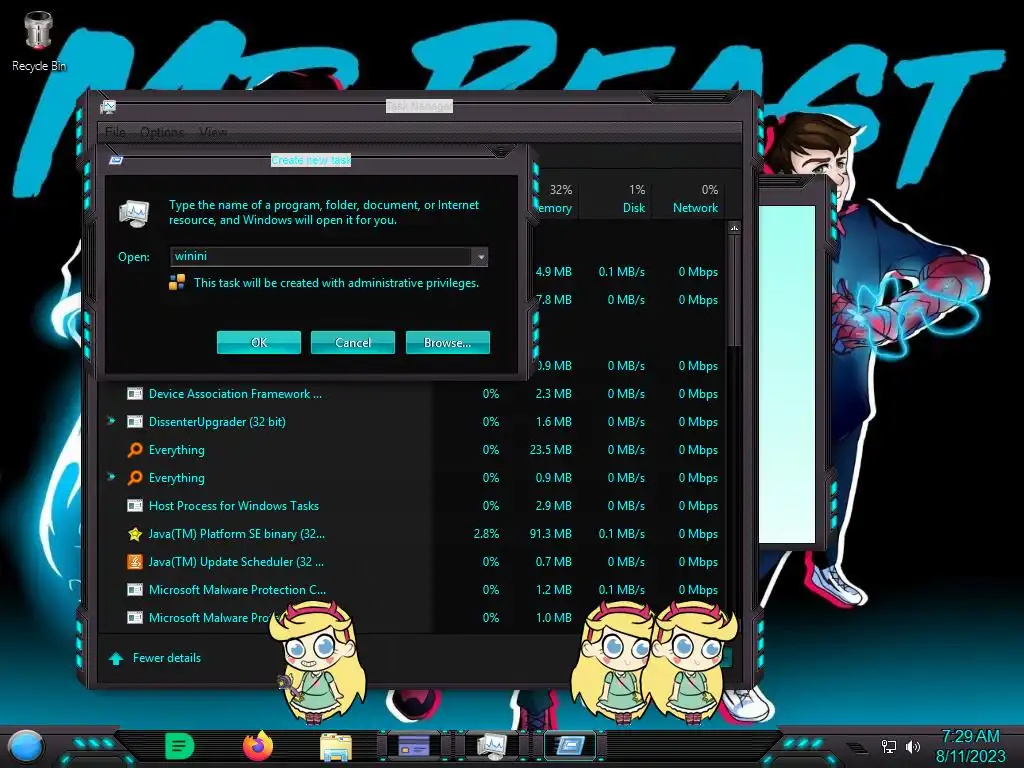Select the DissenterUpgrader process icon
This screenshot has height=768, width=1024.
point(135,422)
